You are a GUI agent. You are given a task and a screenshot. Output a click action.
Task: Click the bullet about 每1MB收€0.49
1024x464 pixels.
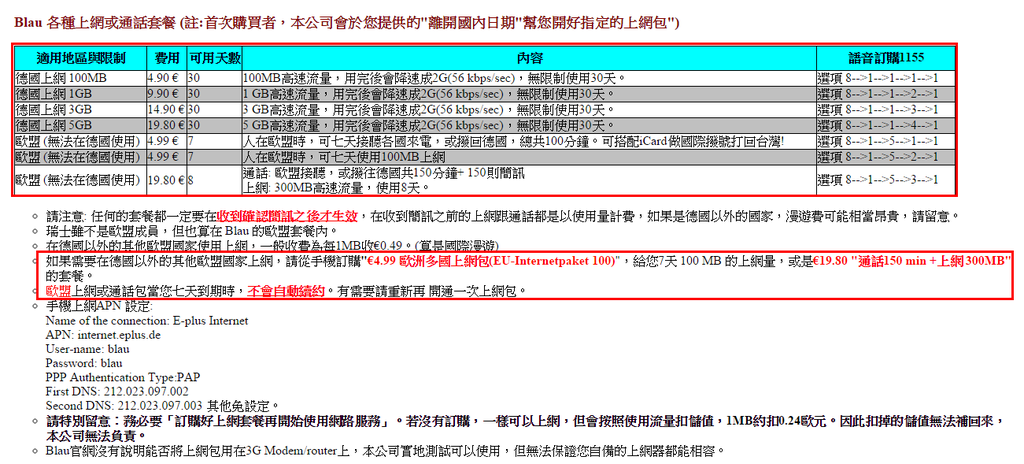272,245
